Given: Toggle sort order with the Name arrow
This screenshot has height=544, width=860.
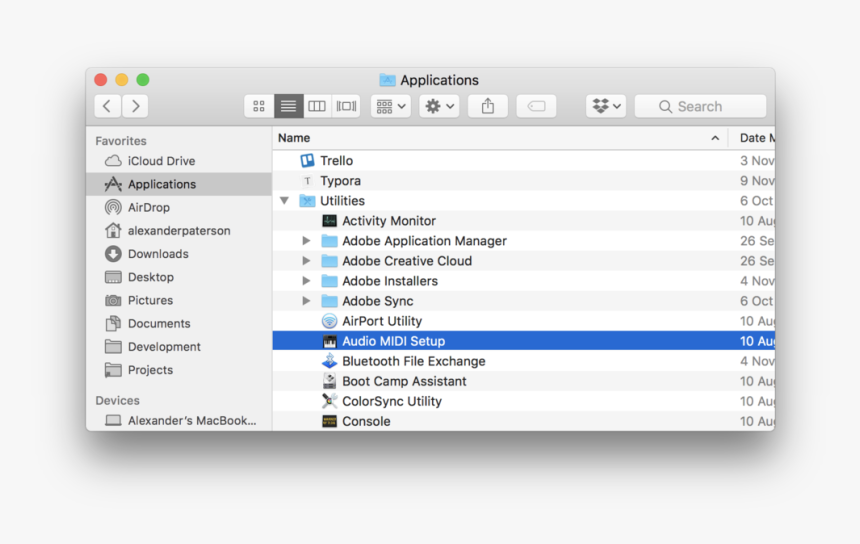Looking at the screenshot, I should click(x=715, y=138).
